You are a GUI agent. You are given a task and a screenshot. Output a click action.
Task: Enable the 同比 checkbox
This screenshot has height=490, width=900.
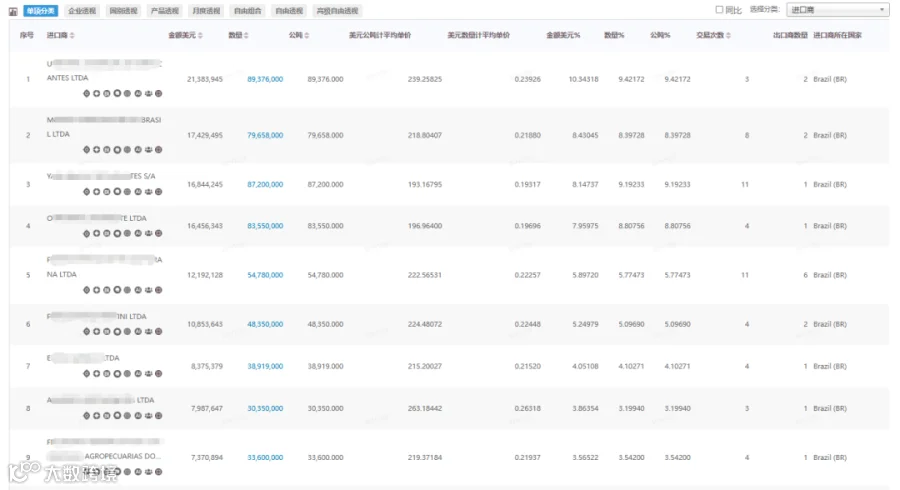click(719, 10)
